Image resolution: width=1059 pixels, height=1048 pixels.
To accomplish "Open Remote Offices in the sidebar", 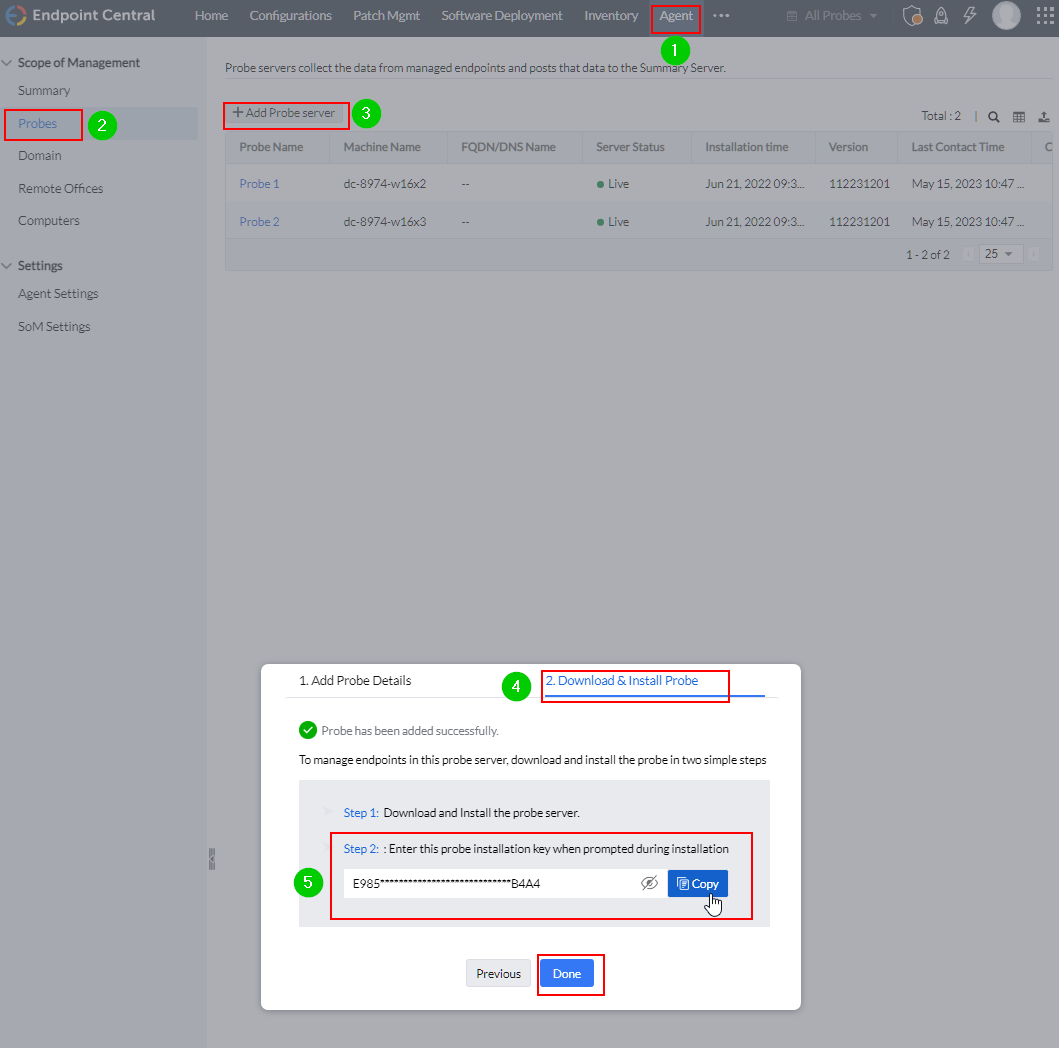I will (61, 188).
